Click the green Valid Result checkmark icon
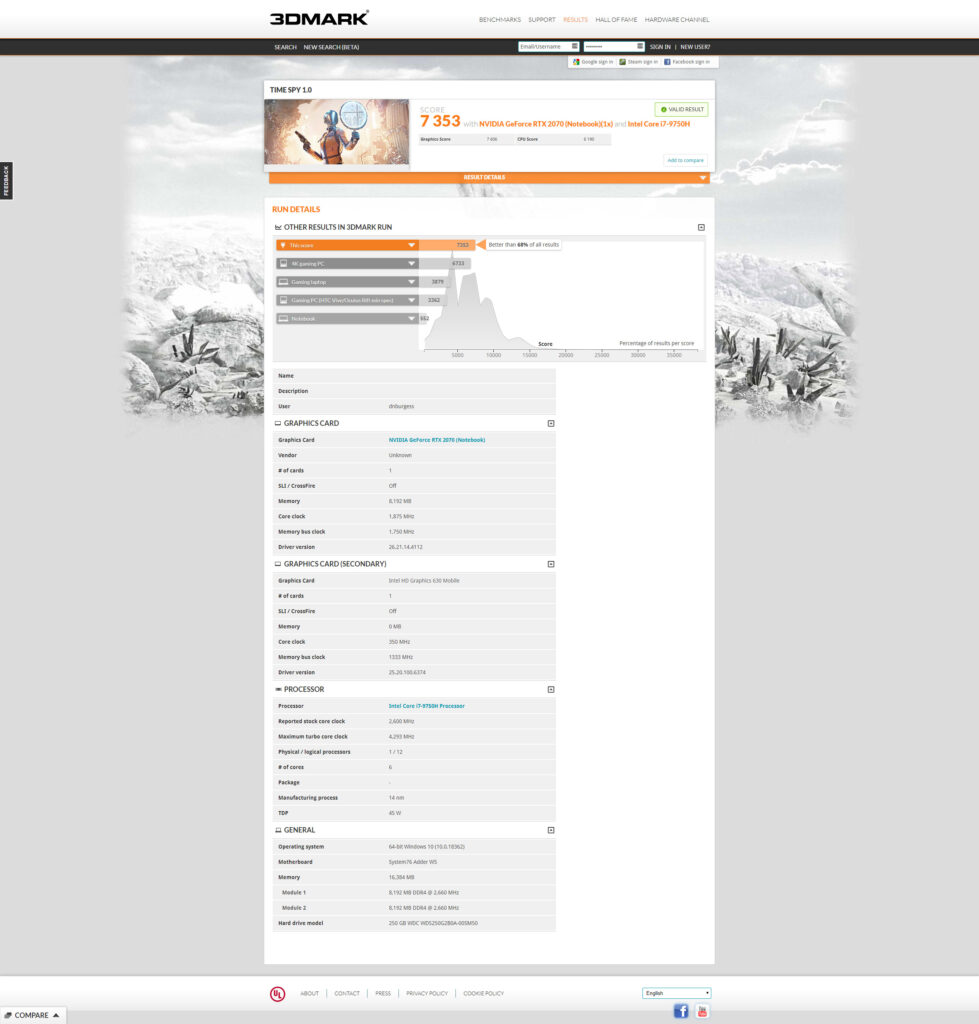Viewport: 979px width, 1024px height. 664,110
